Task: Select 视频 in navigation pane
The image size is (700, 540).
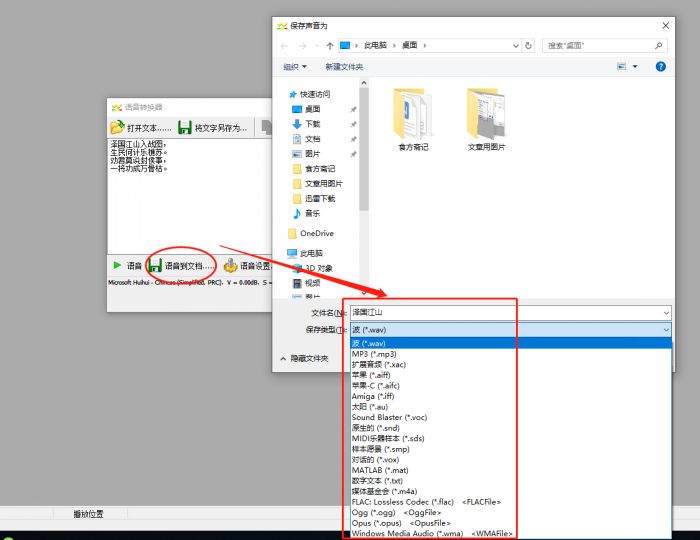Action: pyautogui.click(x=312, y=283)
